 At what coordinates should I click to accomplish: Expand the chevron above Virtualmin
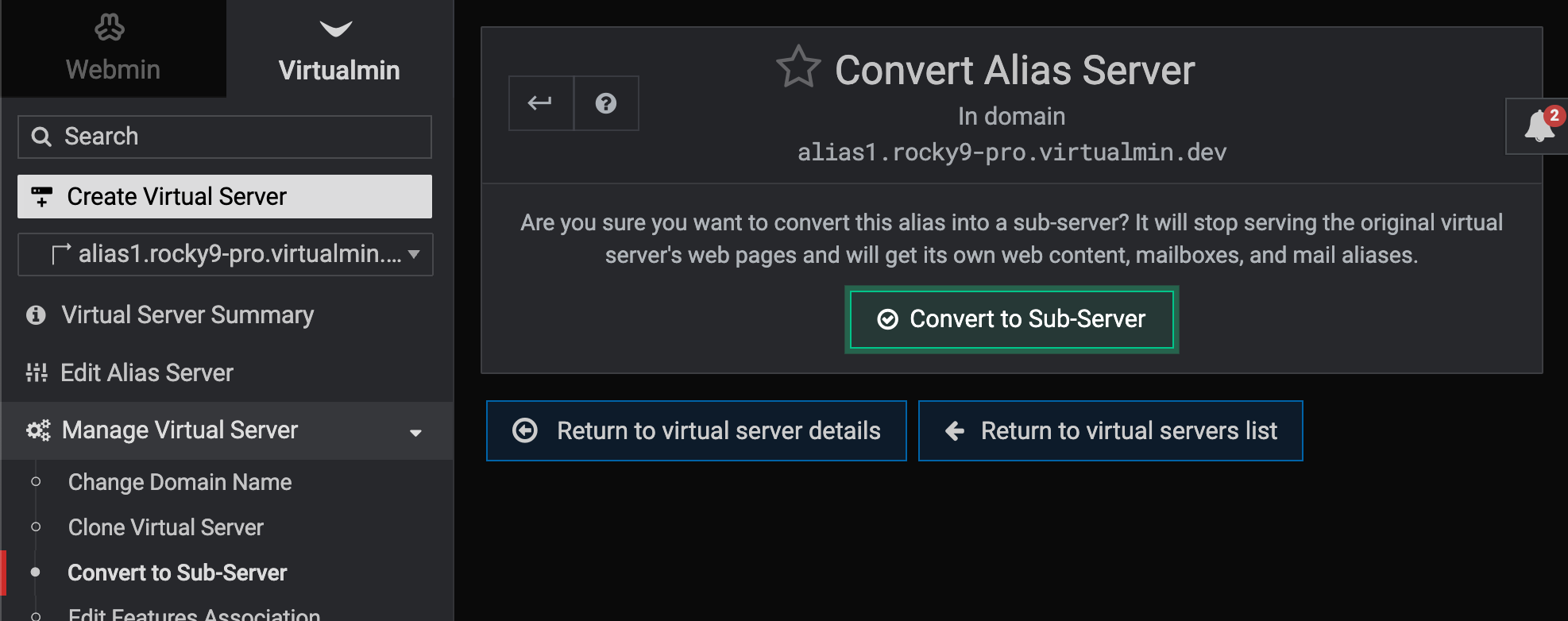pos(336,29)
